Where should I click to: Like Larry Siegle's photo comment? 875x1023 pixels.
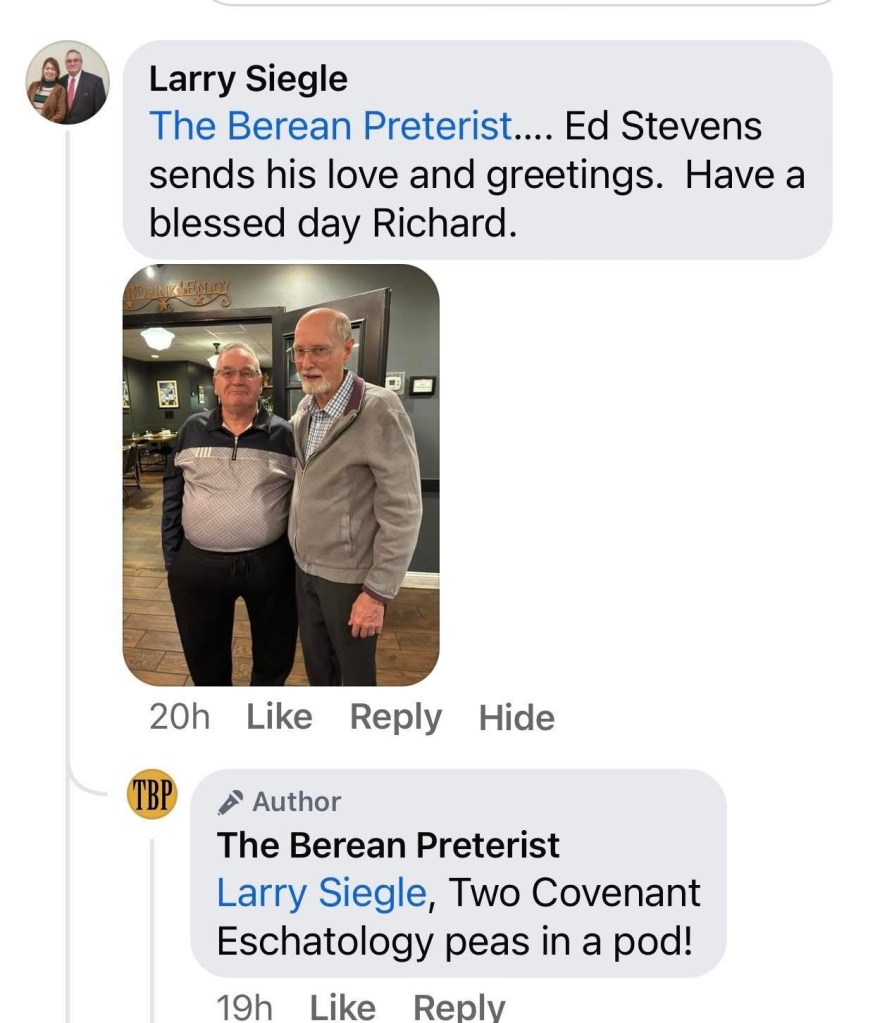[279, 717]
